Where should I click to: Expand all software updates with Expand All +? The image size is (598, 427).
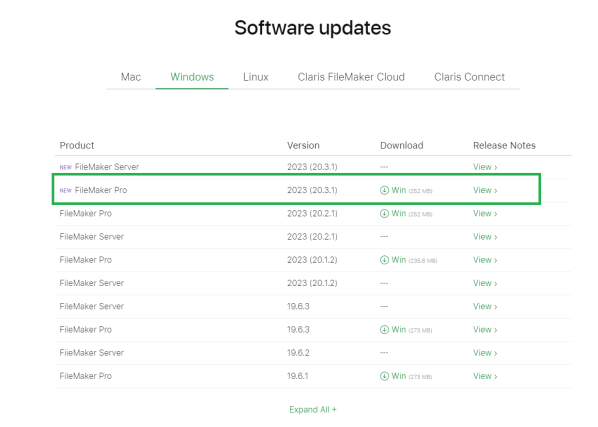pos(313,410)
